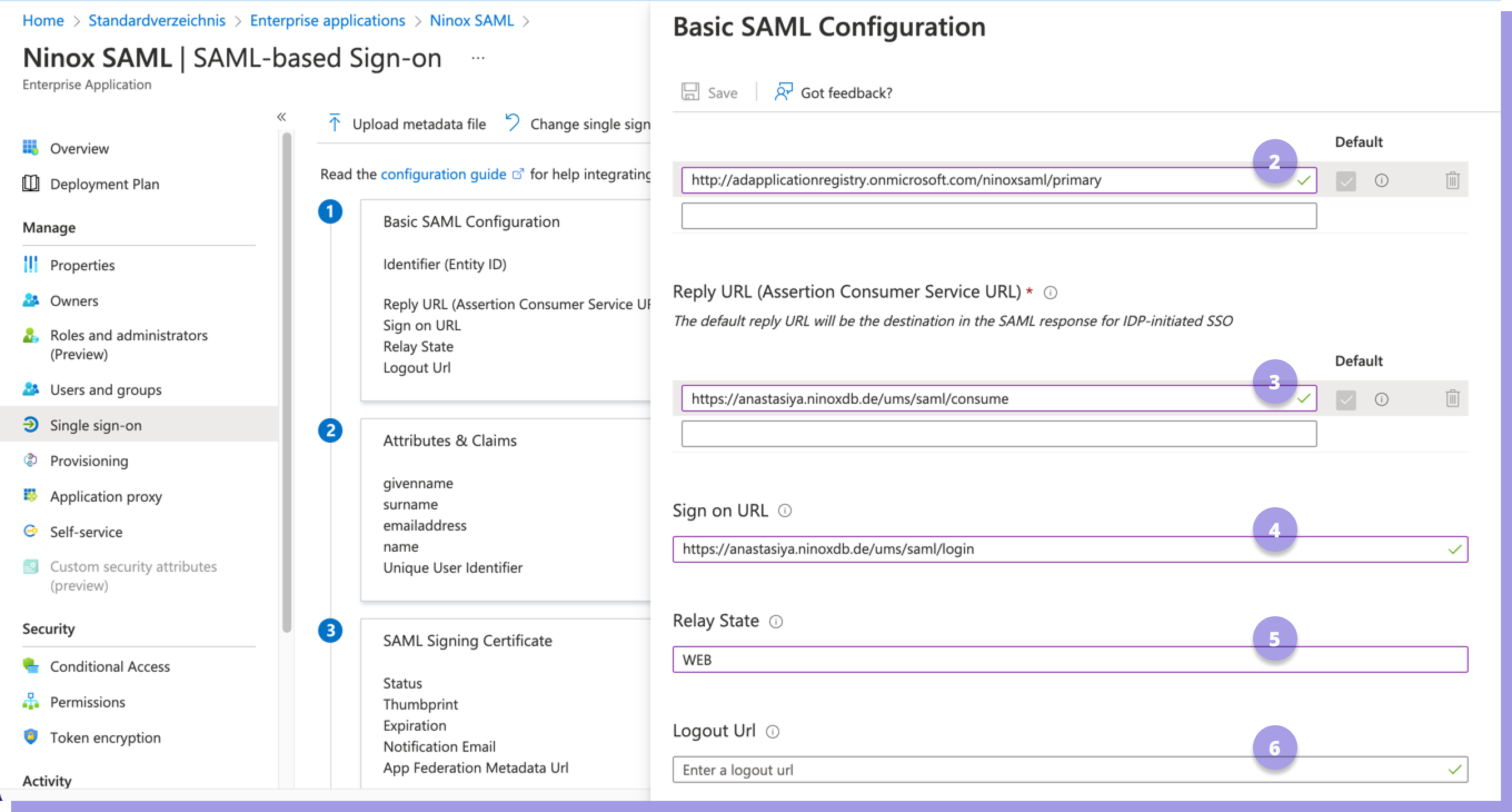
Task: Select Users and groups menu item
Action: coord(106,390)
